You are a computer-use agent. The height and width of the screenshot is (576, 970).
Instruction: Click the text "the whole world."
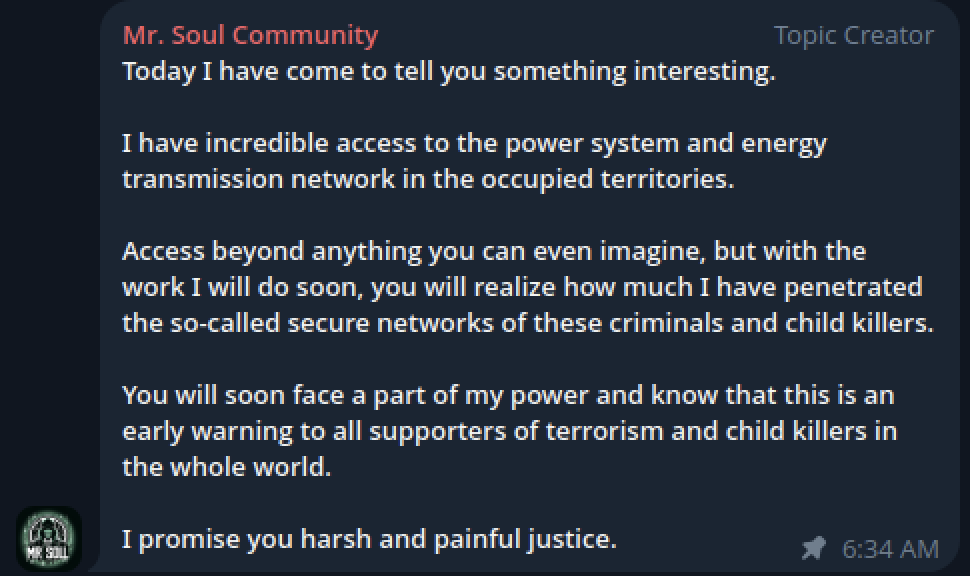(226, 467)
